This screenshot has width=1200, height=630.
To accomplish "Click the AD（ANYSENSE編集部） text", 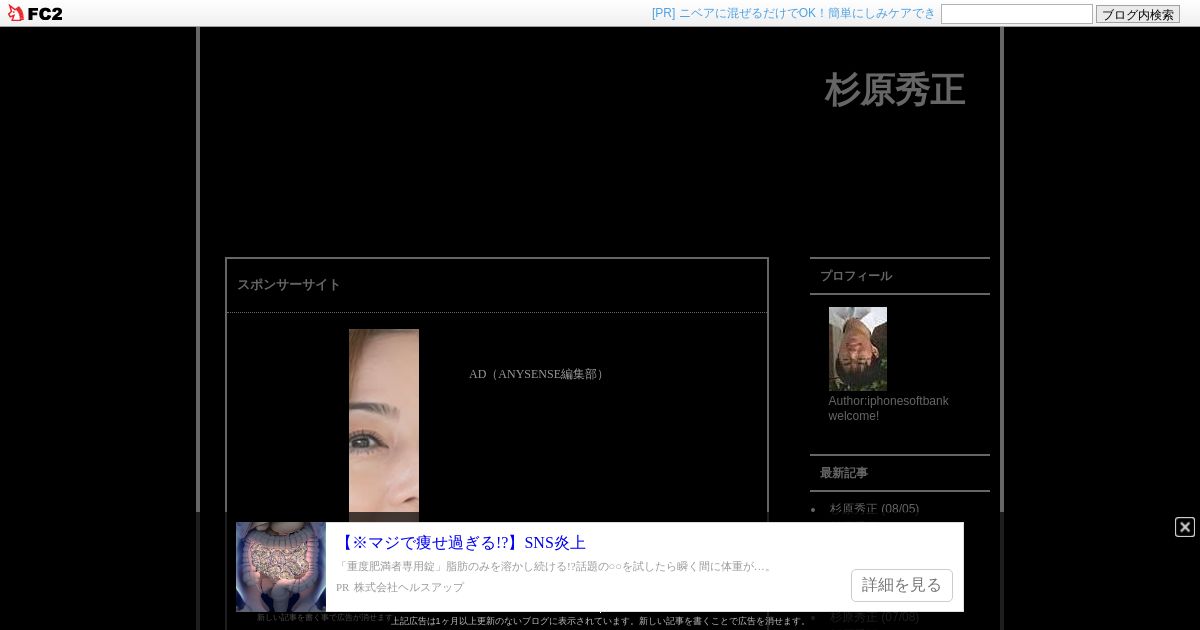I will click(x=539, y=374).
